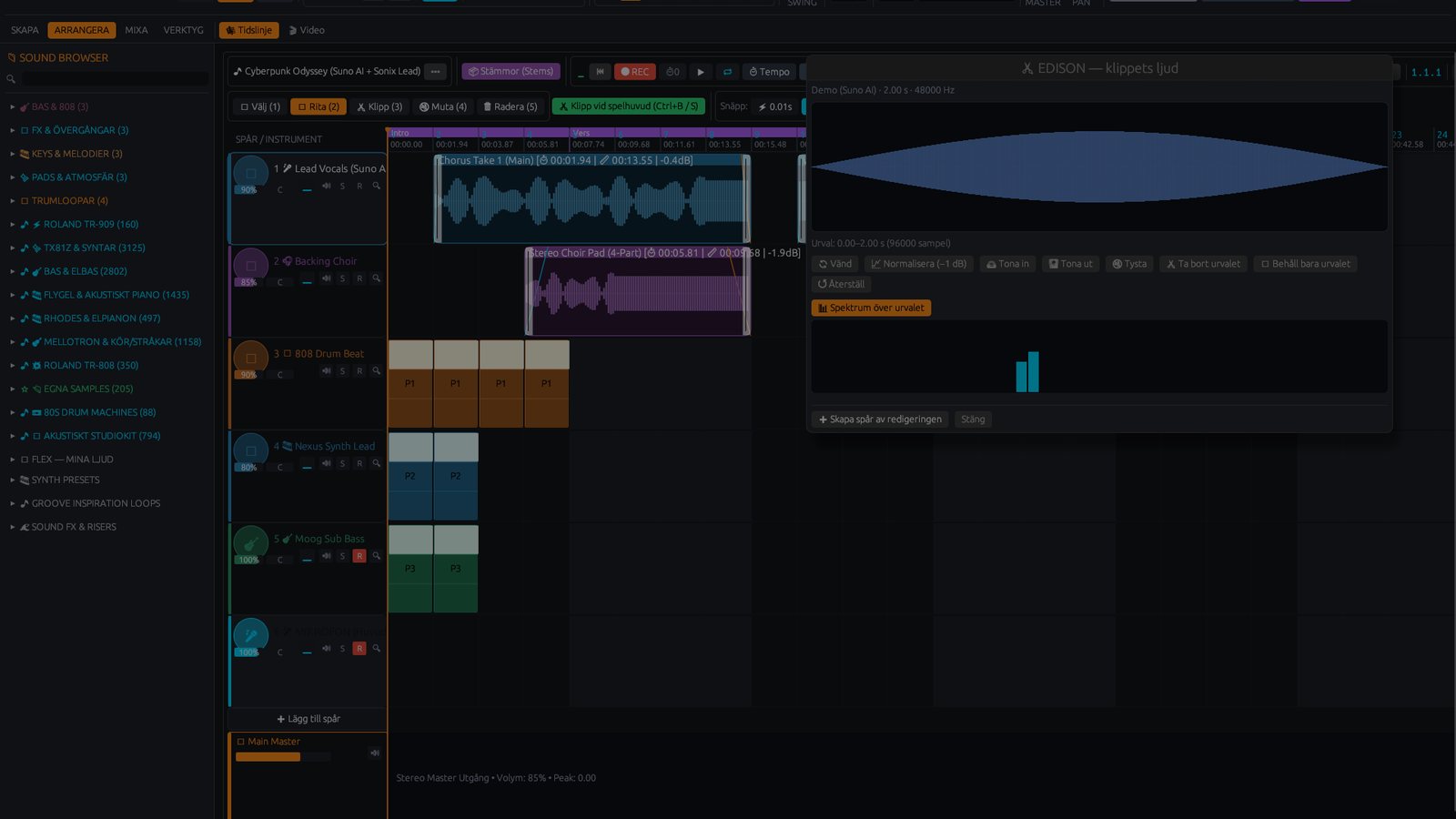
Task: Switch to the ARRANGERA tab
Action: (x=81, y=30)
